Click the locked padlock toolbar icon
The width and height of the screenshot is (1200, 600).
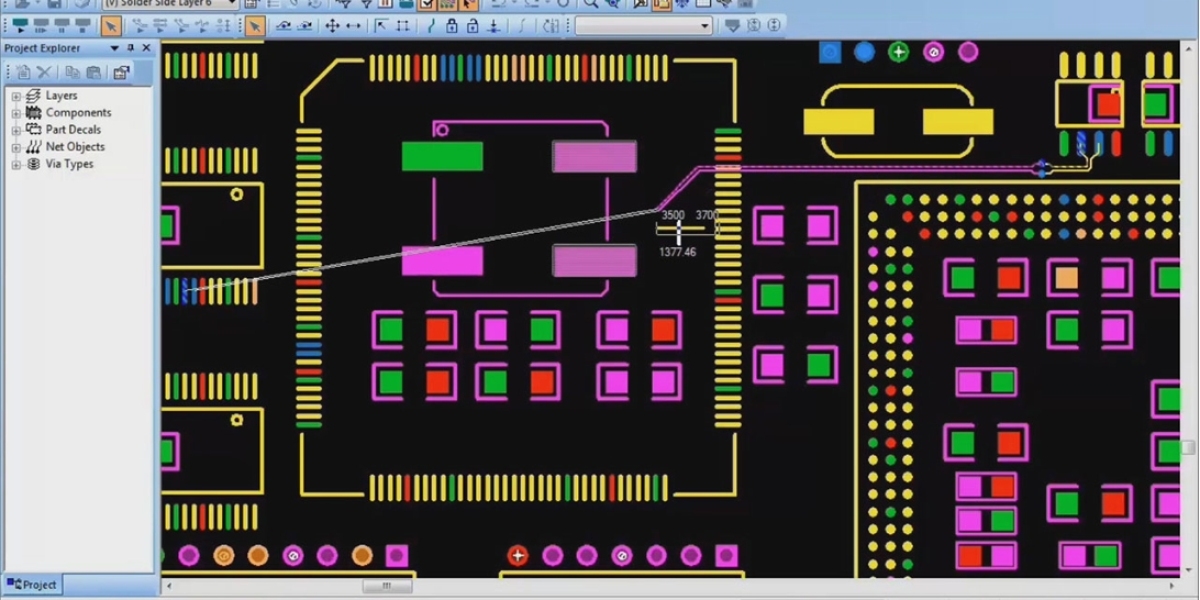(451, 26)
